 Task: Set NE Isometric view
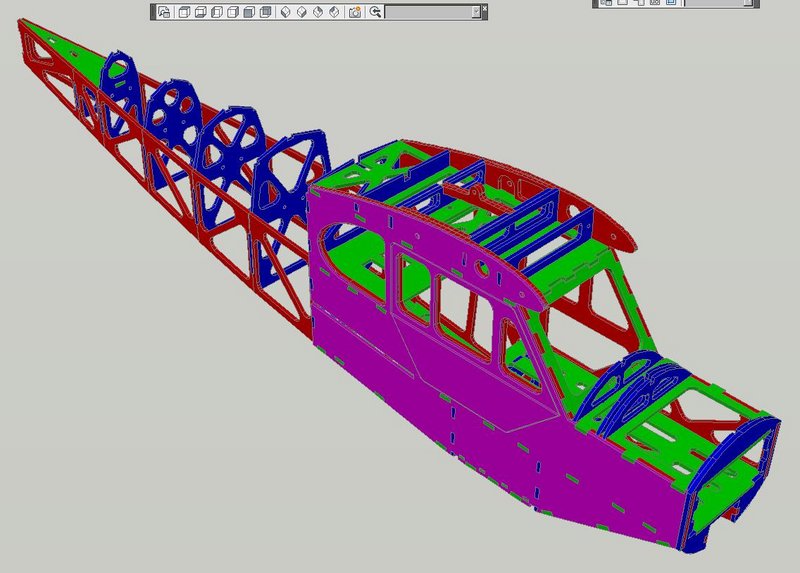(318, 12)
